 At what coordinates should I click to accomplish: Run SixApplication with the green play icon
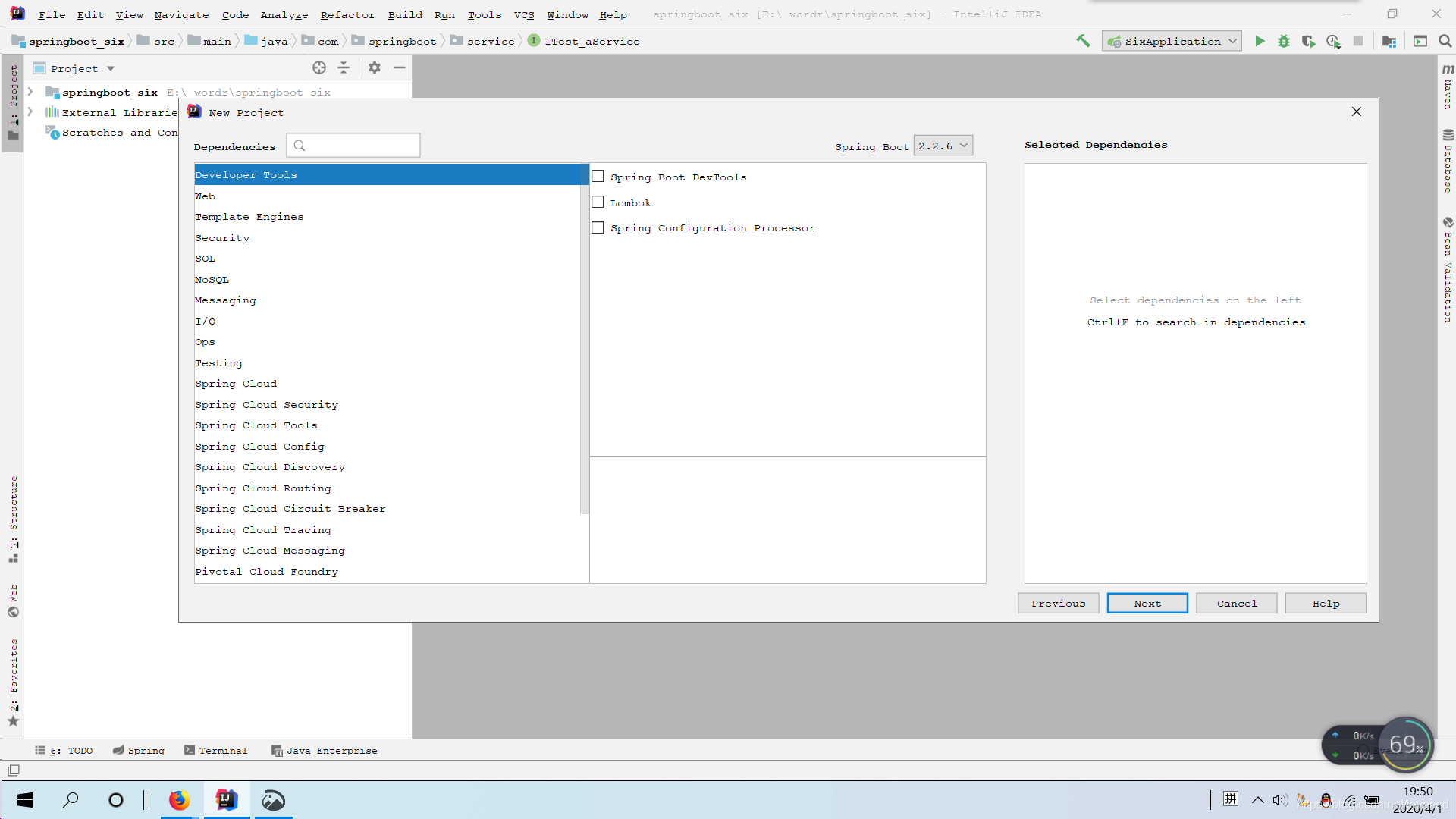click(1260, 41)
